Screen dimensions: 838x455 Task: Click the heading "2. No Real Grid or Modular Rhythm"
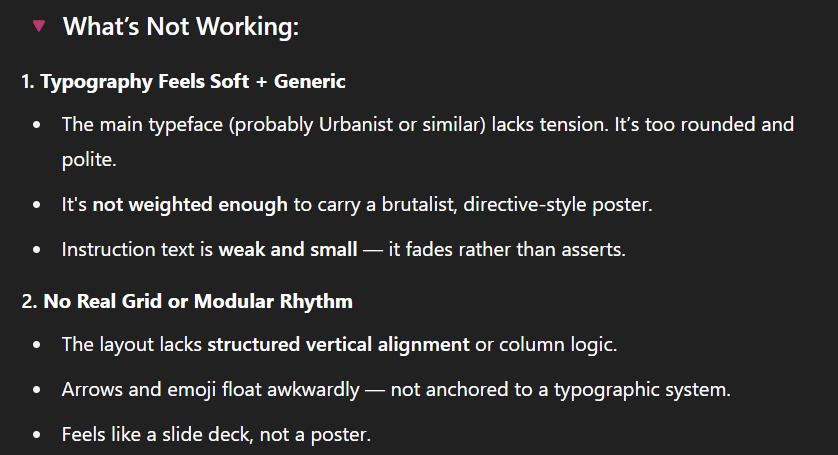click(187, 302)
